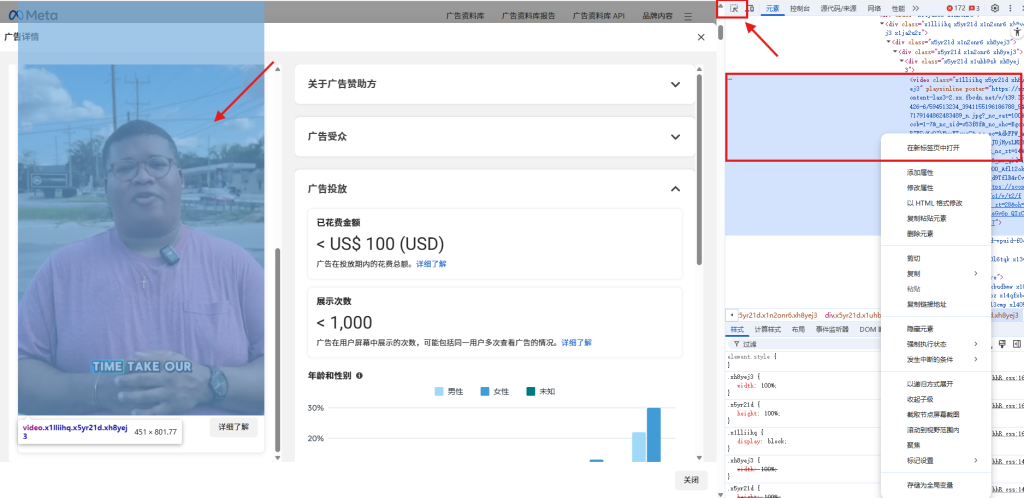The width and height of the screenshot is (1024, 498).
Task: Activate the DevTools element inspector picker icon
Action: pos(734,8)
